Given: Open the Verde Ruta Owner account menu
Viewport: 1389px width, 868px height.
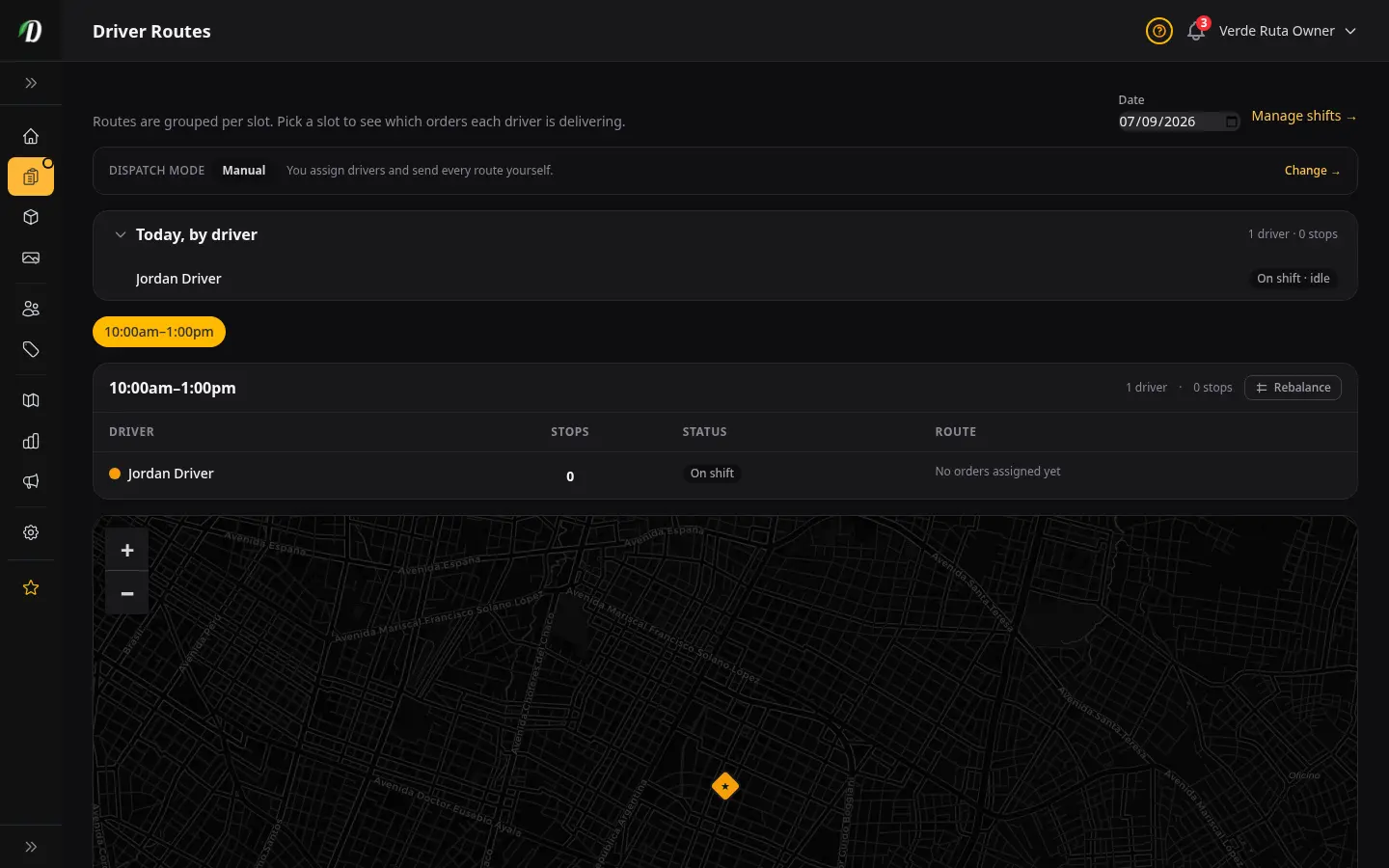Looking at the screenshot, I should [1288, 31].
